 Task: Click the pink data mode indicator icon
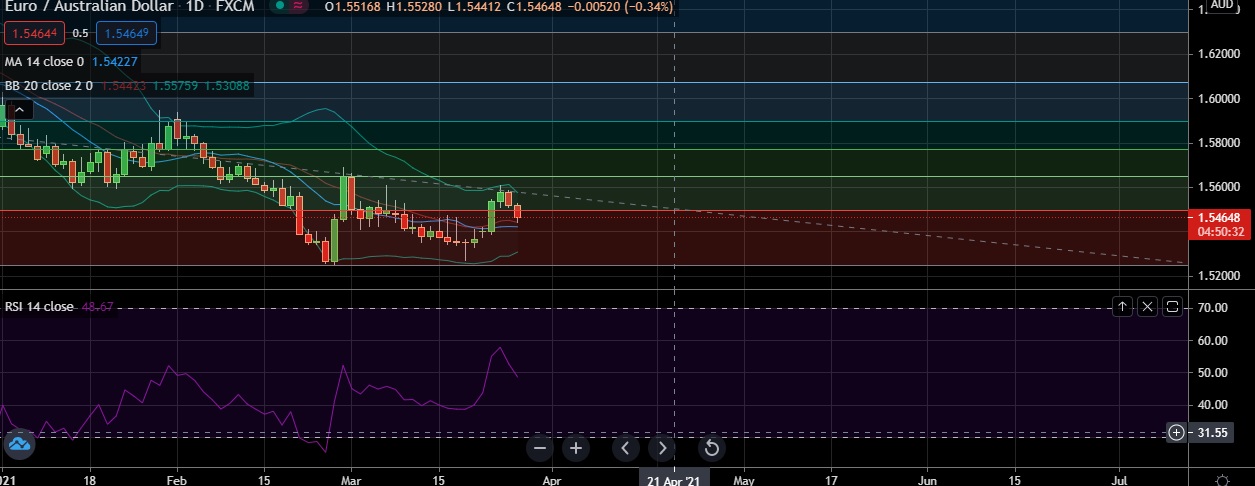click(297, 7)
